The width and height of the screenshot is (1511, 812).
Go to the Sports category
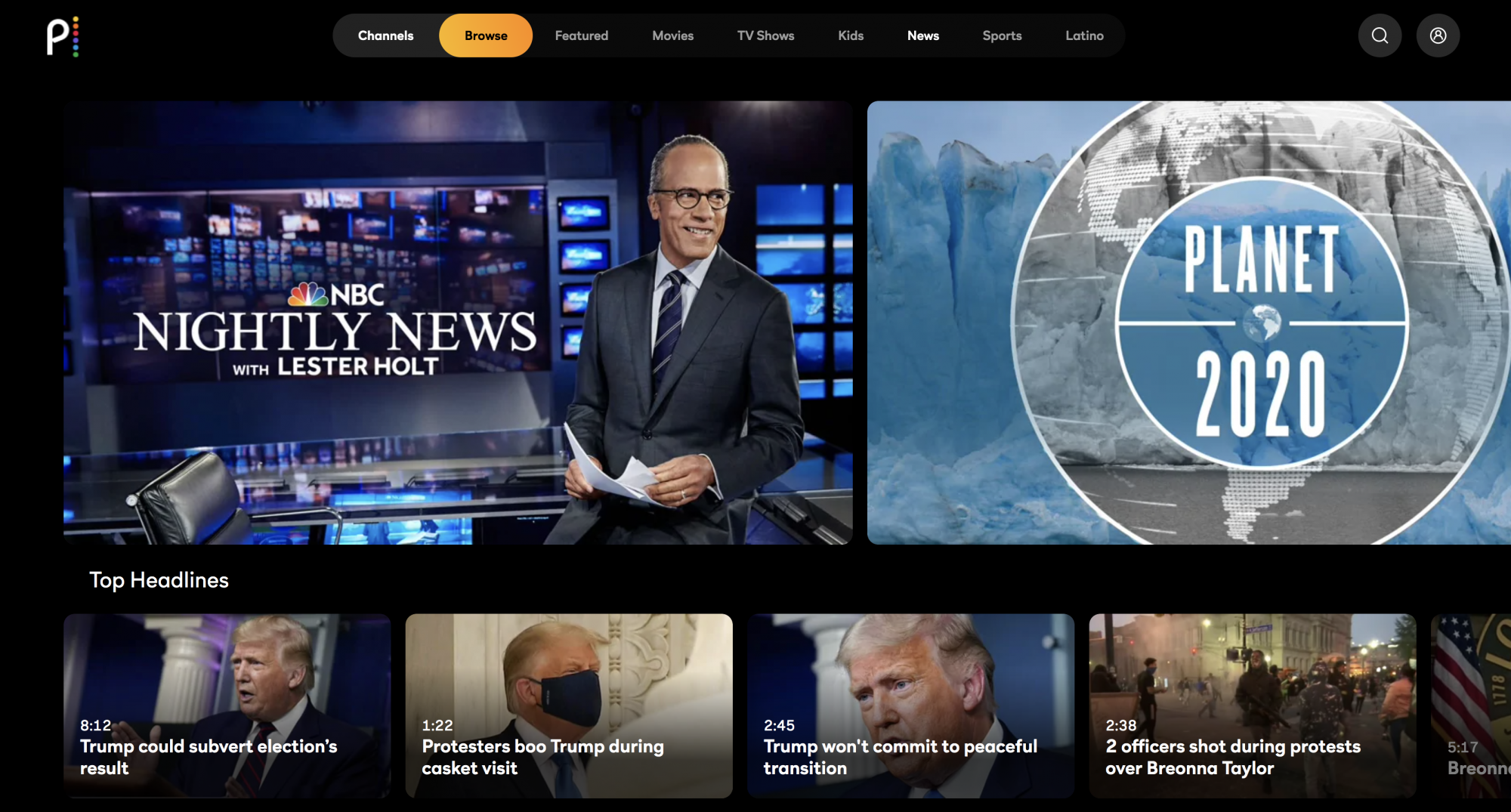coord(1002,36)
